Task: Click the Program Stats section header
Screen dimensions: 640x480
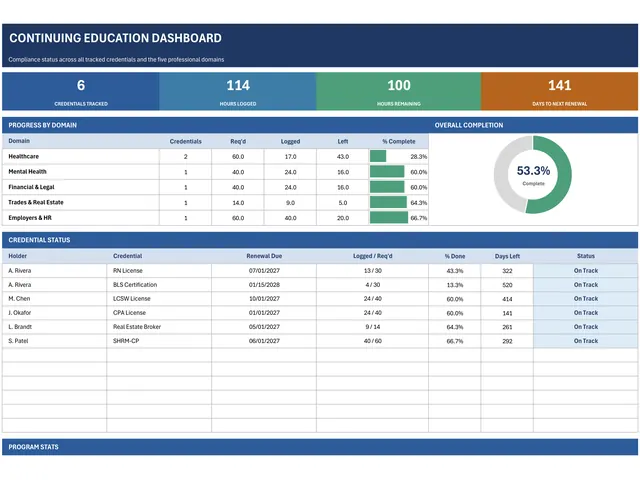Action: pyautogui.click(x=320, y=447)
